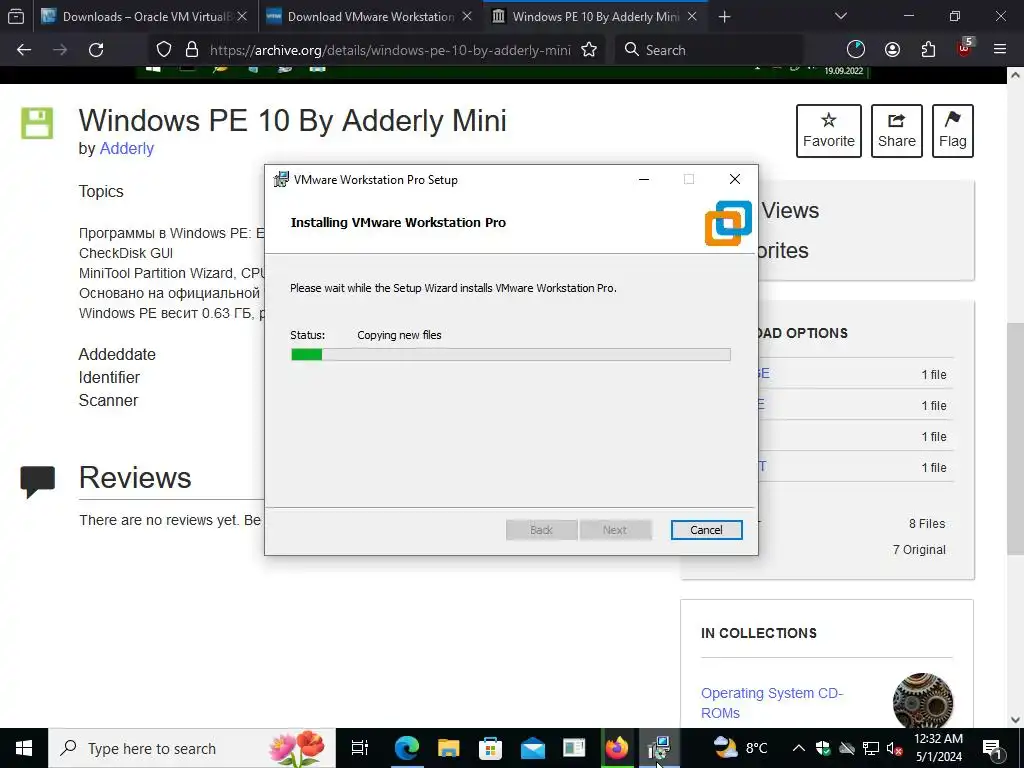Click the site padlock icon
The height and width of the screenshot is (768, 1024).
coord(191,50)
